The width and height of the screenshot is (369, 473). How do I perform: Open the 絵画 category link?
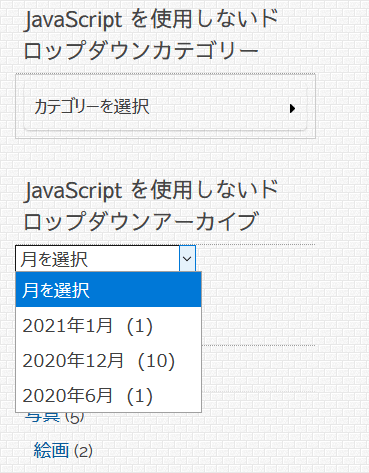pos(51,450)
